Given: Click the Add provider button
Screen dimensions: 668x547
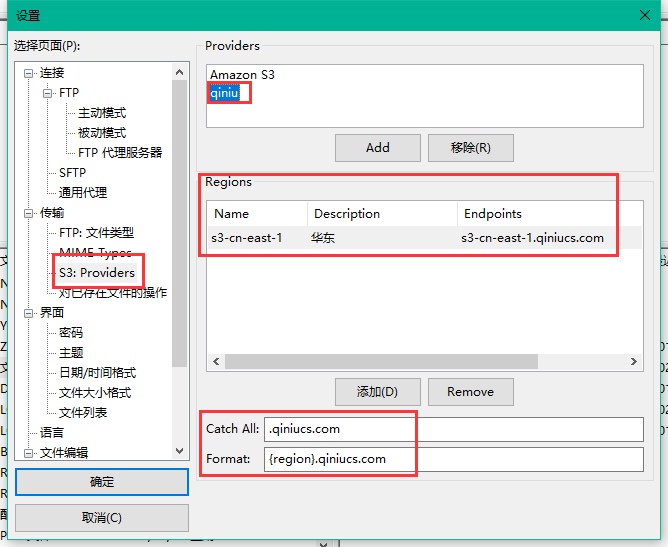Looking at the screenshot, I should tap(378, 148).
